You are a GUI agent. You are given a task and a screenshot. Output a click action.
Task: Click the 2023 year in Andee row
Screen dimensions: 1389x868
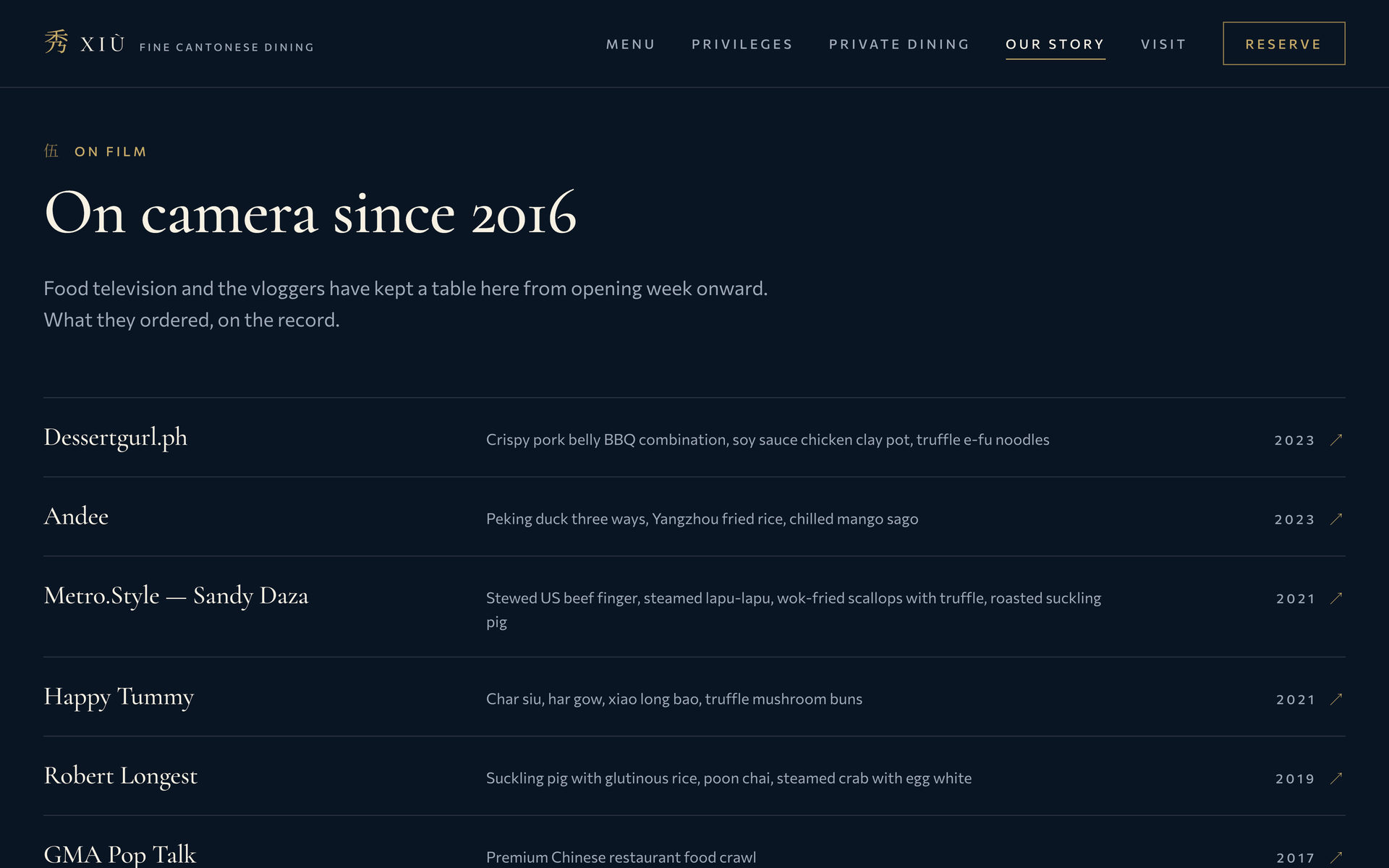(x=1294, y=519)
